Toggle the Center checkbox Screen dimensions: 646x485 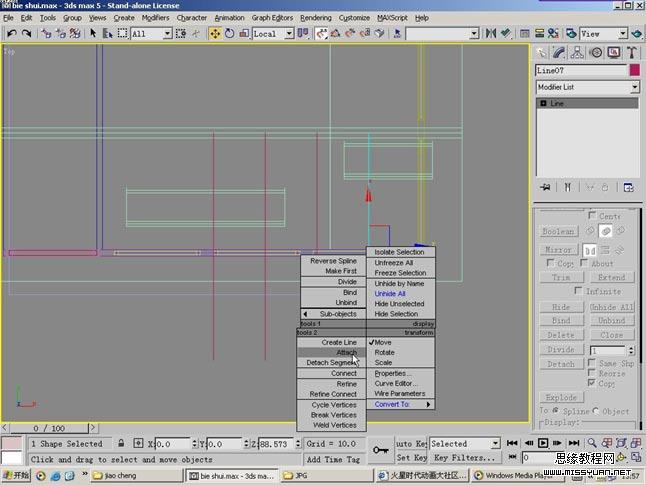[592, 215]
